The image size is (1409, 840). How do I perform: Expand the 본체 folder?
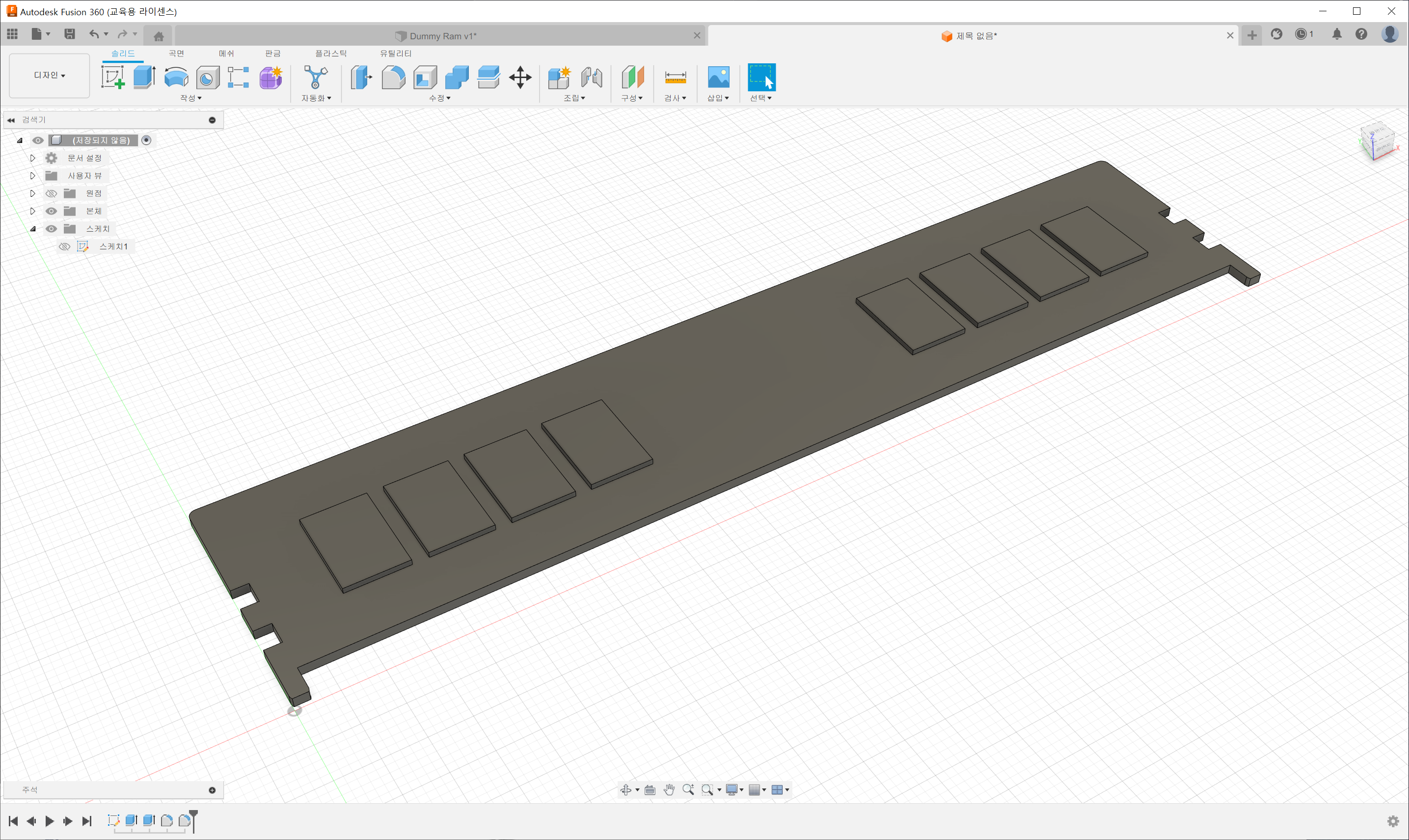(x=33, y=211)
